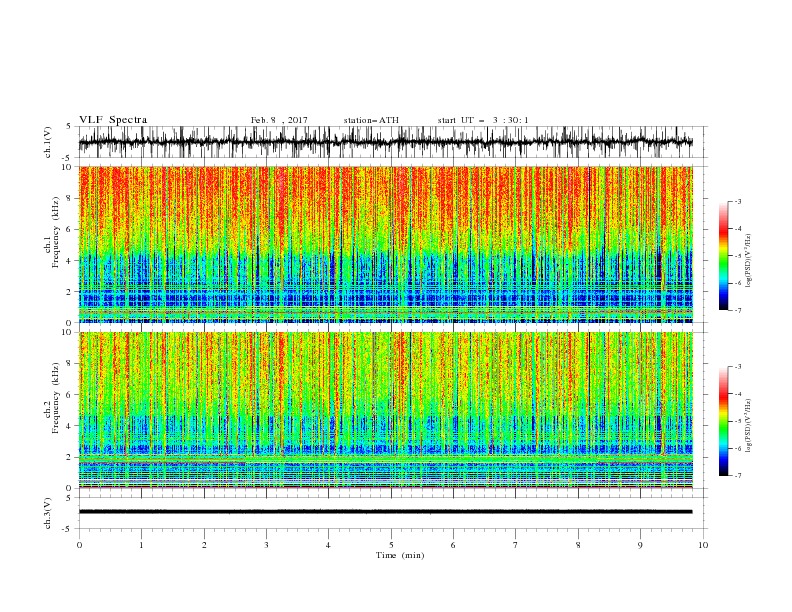Click the "station=ATH" header label
Viewport: 792px width, 612px height.
pyautogui.click(x=371, y=120)
